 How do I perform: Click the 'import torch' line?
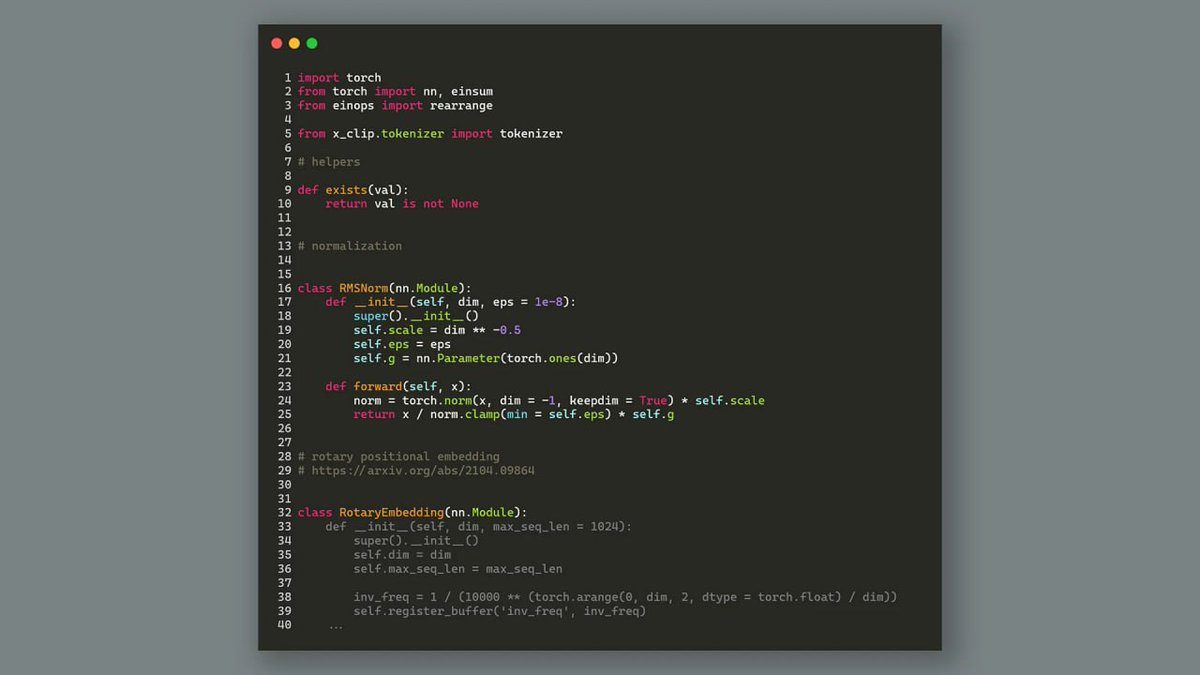point(339,77)
